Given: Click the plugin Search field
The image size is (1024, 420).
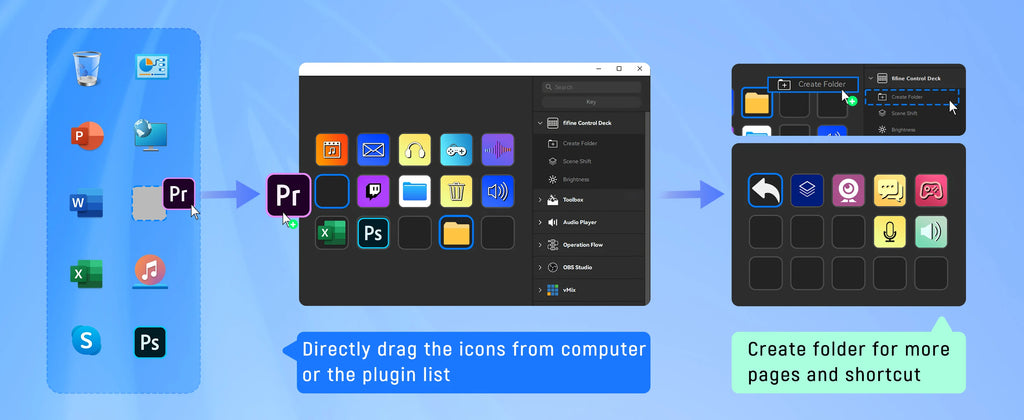Looking at the screenshot, I should pos(591,87).
